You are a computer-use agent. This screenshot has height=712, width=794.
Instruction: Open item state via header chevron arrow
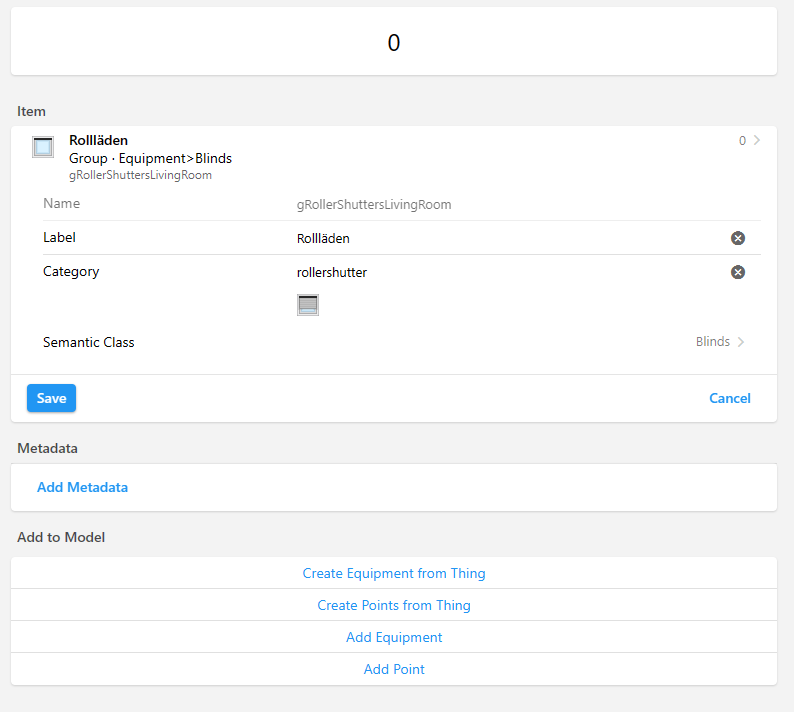(x=757, y=141)
